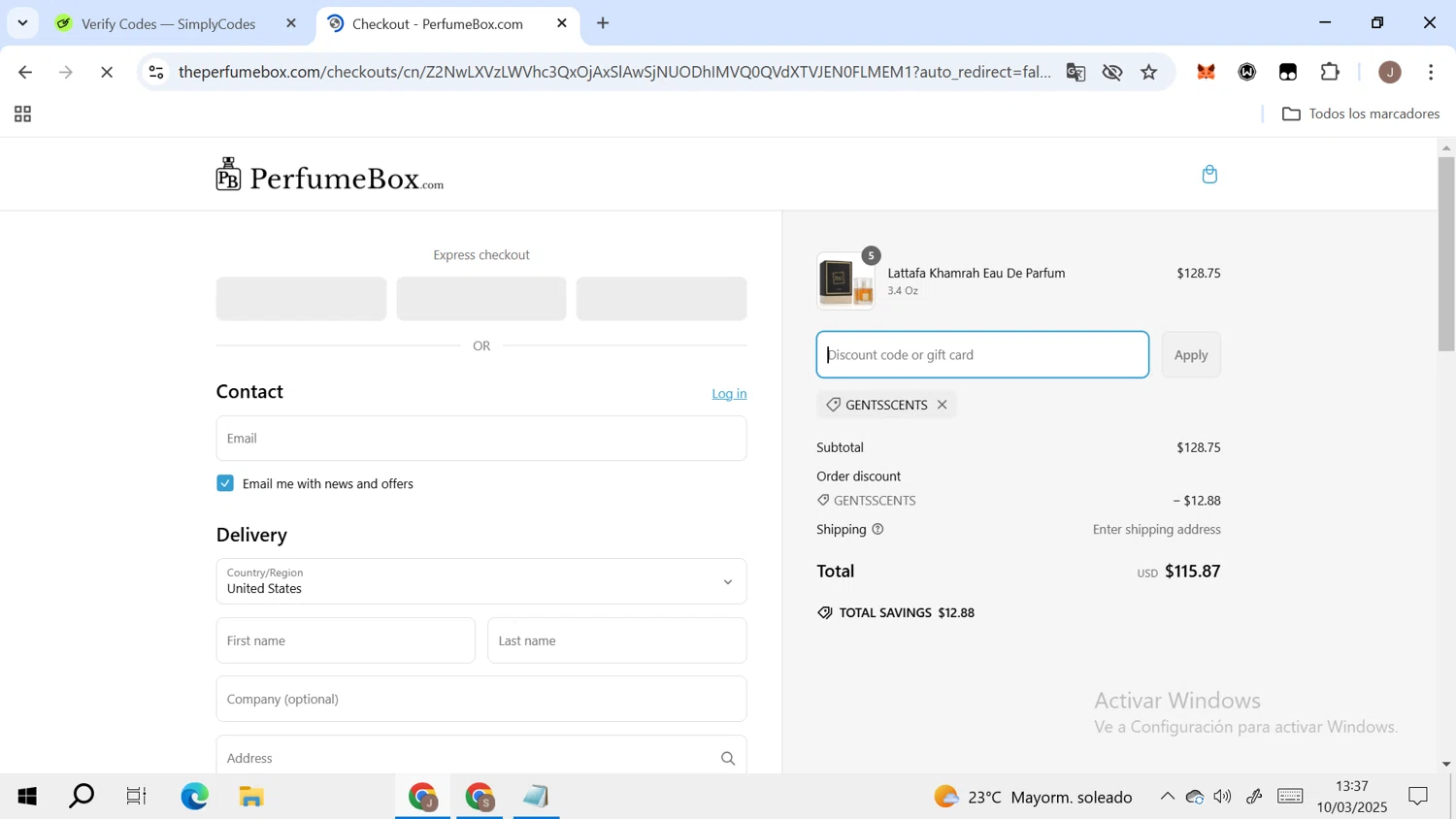The image size is (1456, 819).
Task: Uncheck Email me with news and offers
Action: pos(225,483)
